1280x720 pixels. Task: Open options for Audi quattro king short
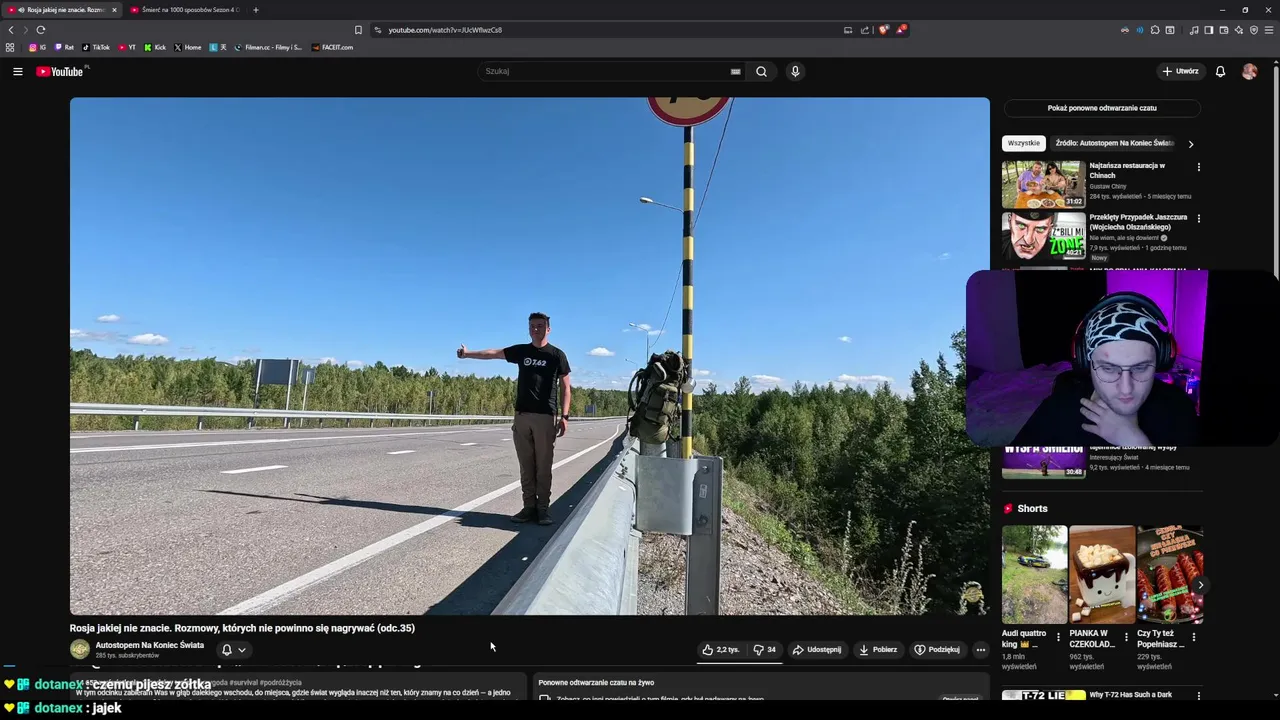[1058, 637]
